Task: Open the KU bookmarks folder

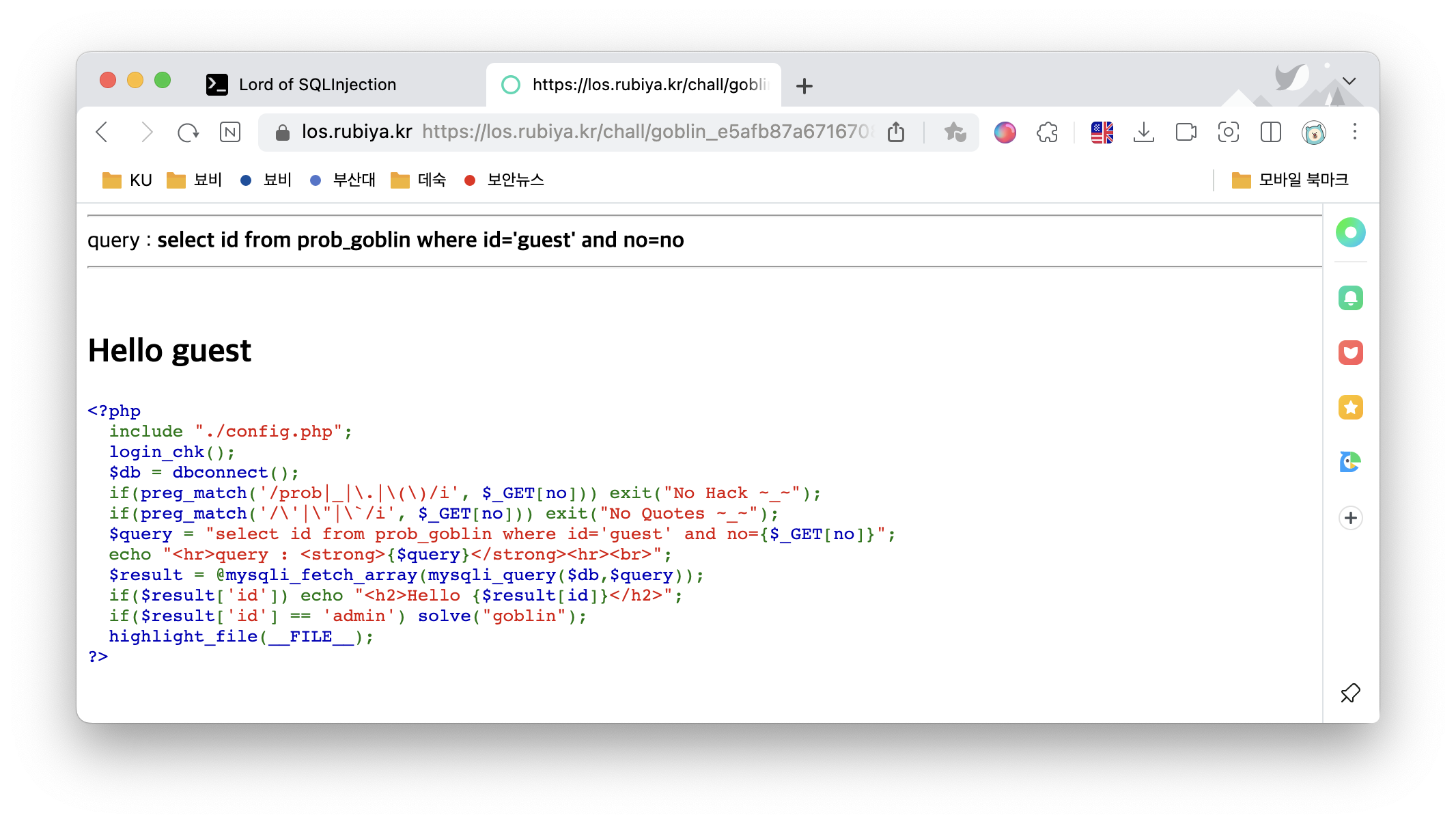Action: [x=127, y=180]
